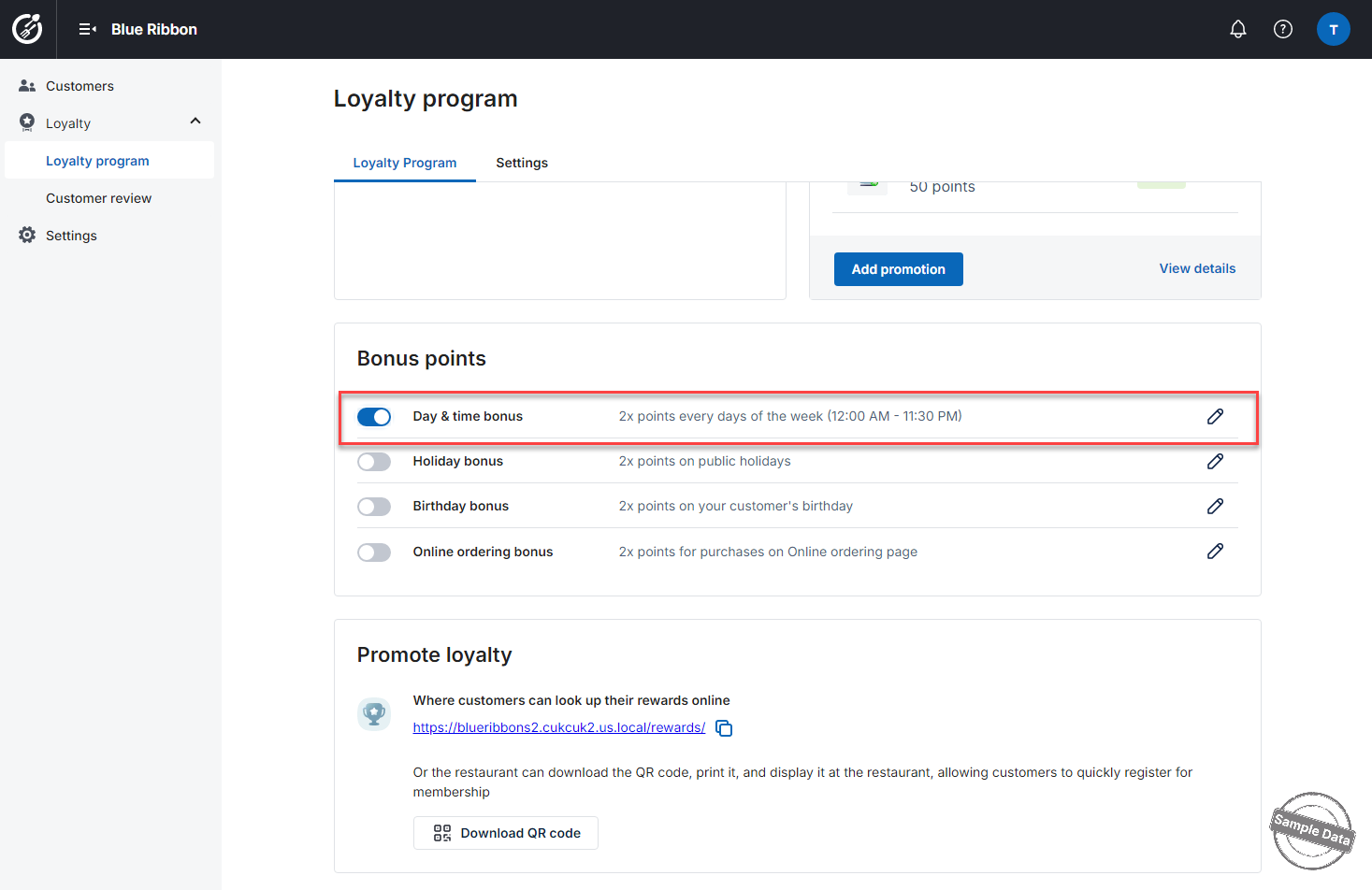Click the Bonus points heading
The width and height of the screenshot is (1372, 890).
[x=422, y=358]
